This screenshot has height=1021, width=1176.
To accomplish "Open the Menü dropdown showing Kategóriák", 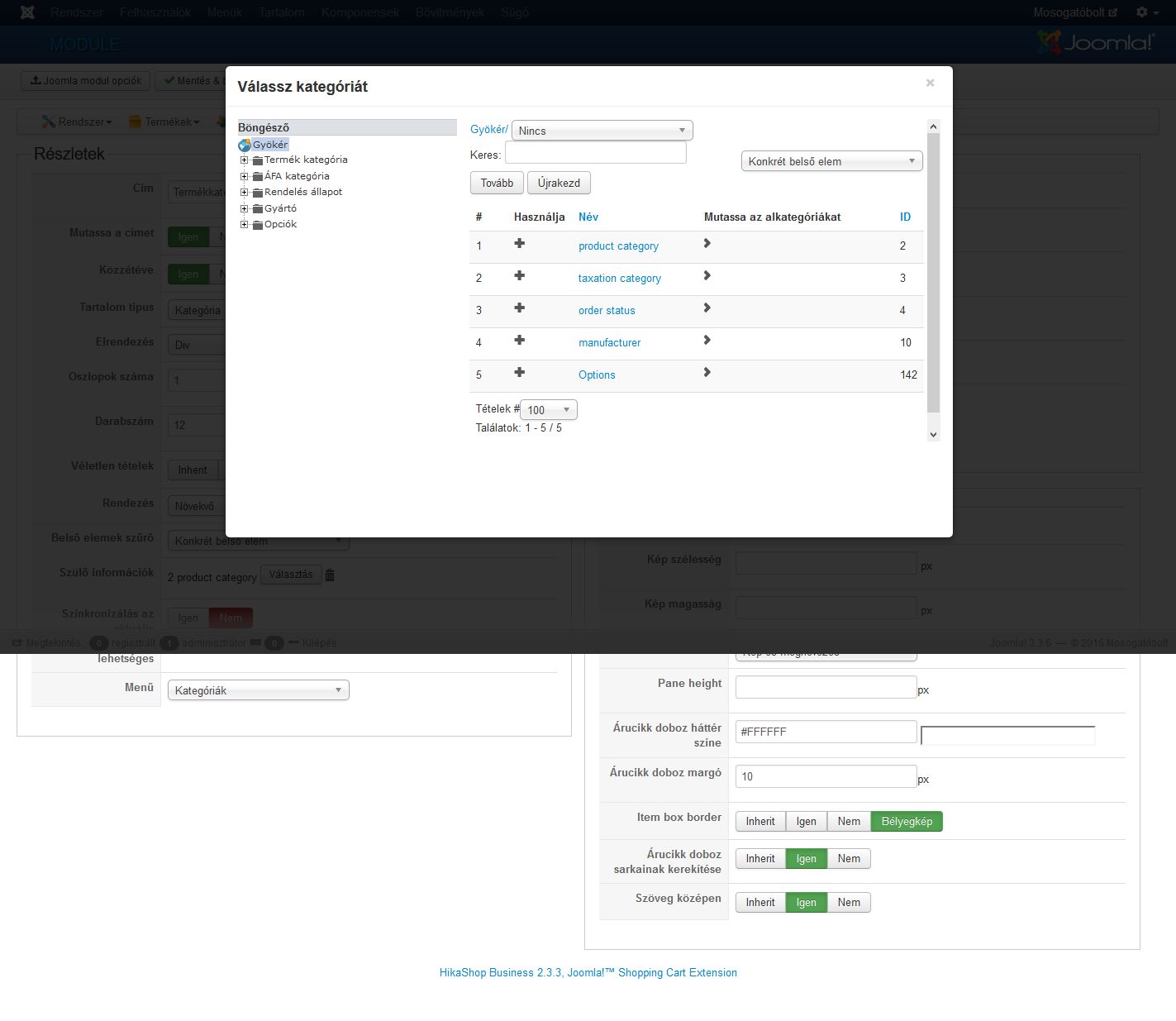I will tap(259, 690).
